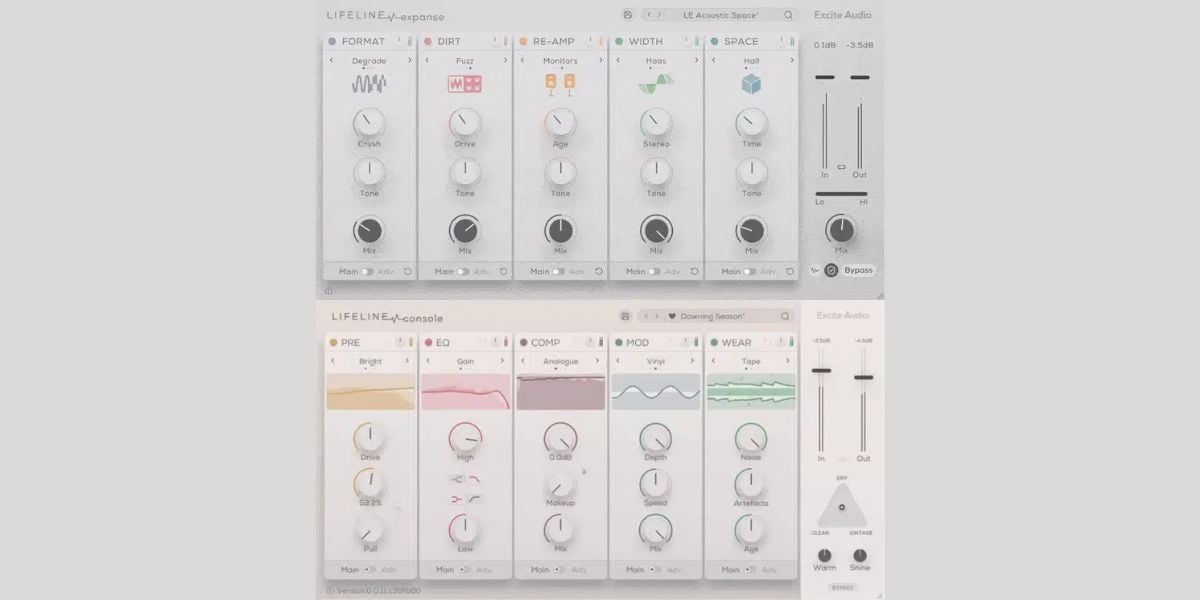Viewport: 1200px width, 600px height.
Task: Switch WEAR module from Main to Adv
Action: pyautogui.click(x=752, y=570)
